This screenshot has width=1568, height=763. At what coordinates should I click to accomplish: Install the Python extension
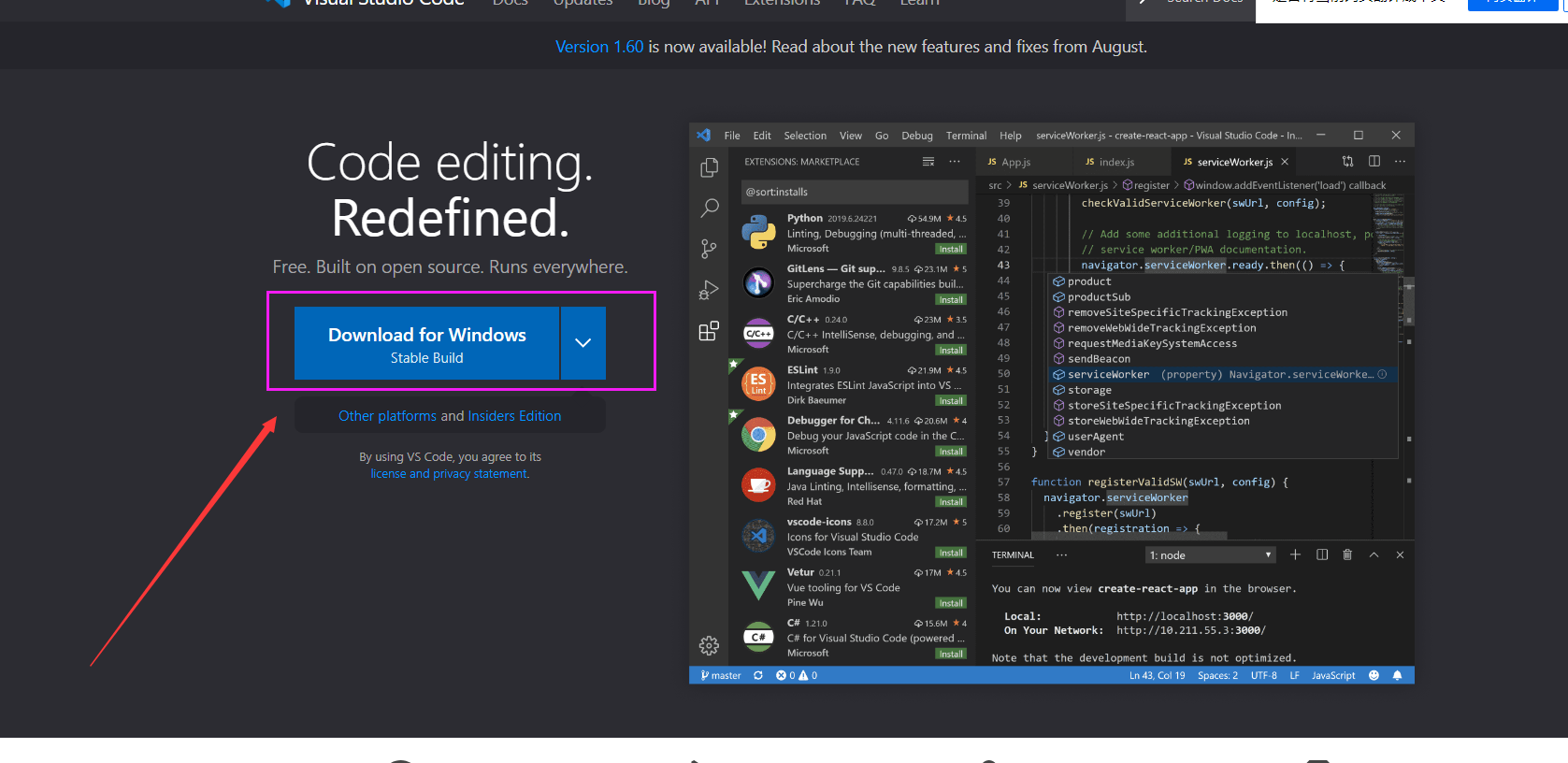951,250
